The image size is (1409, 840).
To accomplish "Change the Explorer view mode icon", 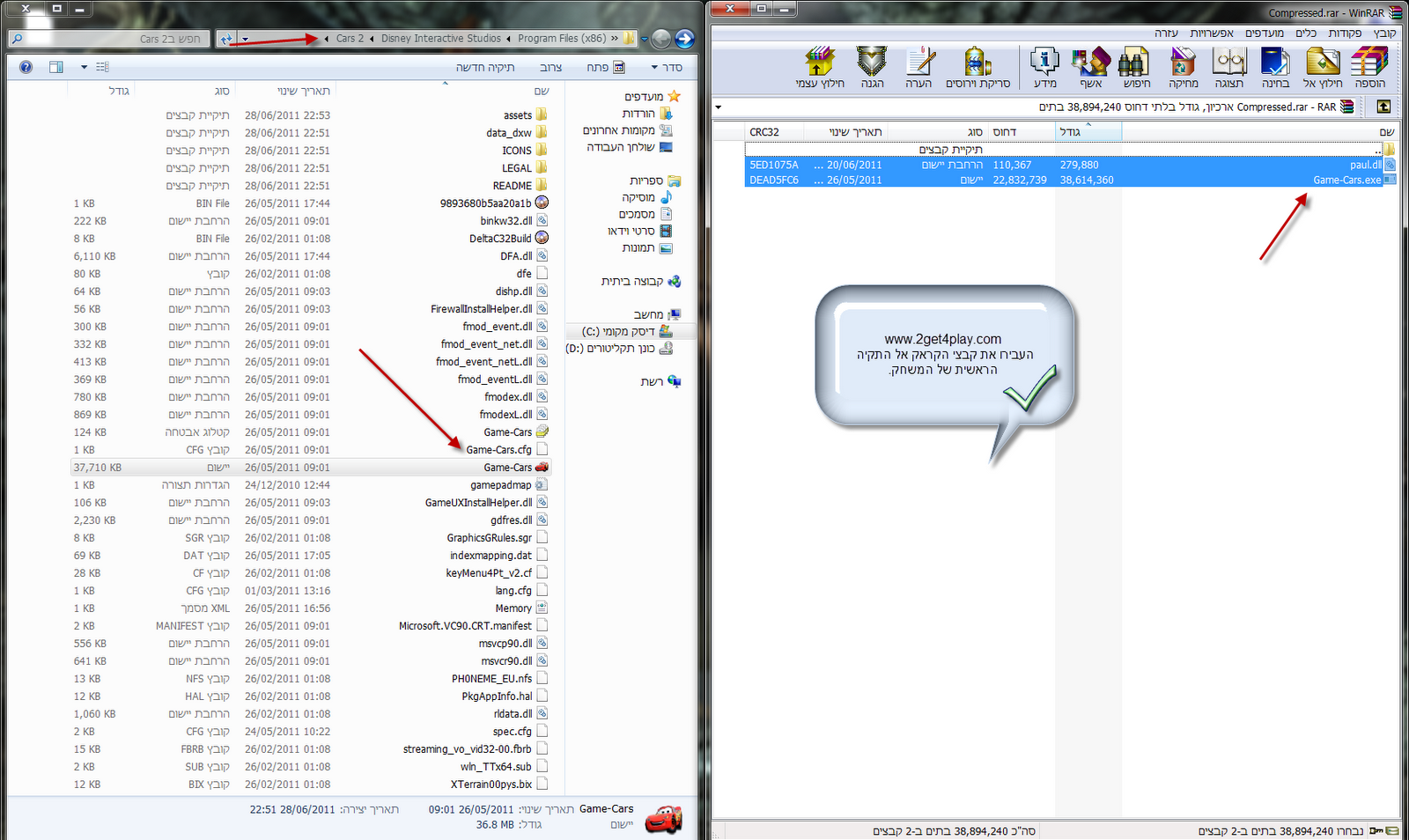I will pos(102,67).
